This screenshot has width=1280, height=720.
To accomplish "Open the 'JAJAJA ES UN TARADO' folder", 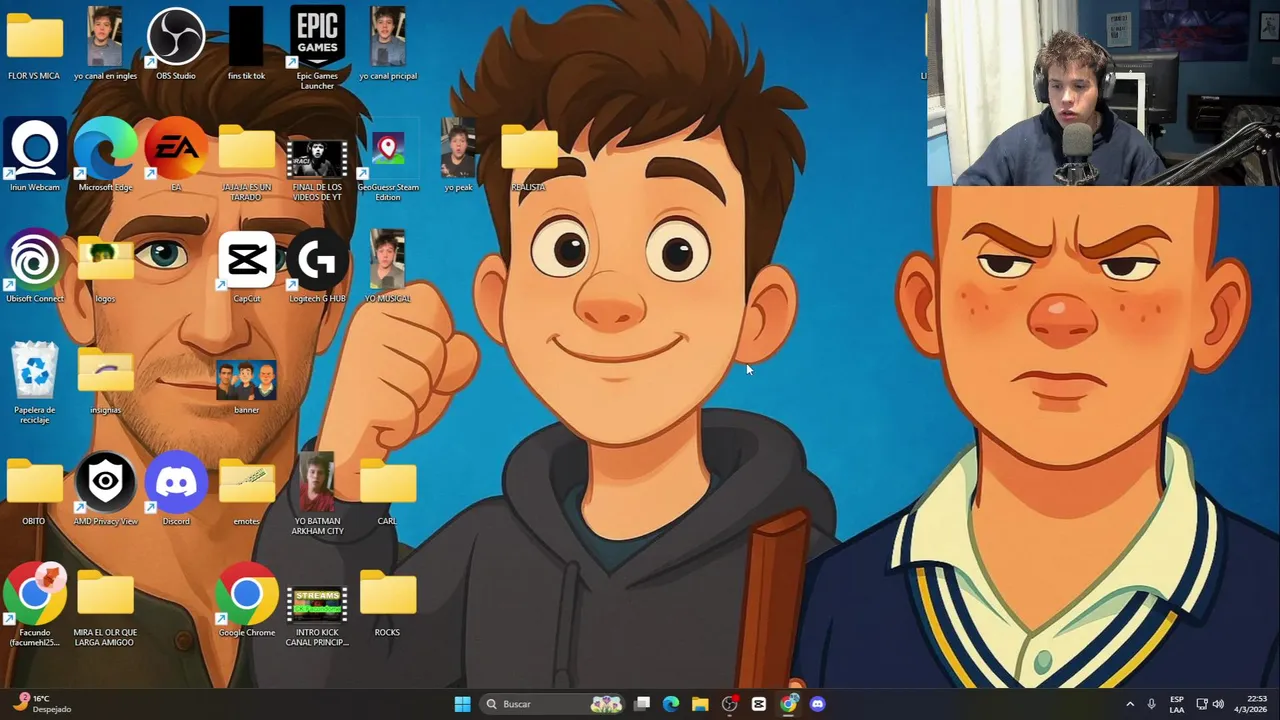I will tap(246, 160).
